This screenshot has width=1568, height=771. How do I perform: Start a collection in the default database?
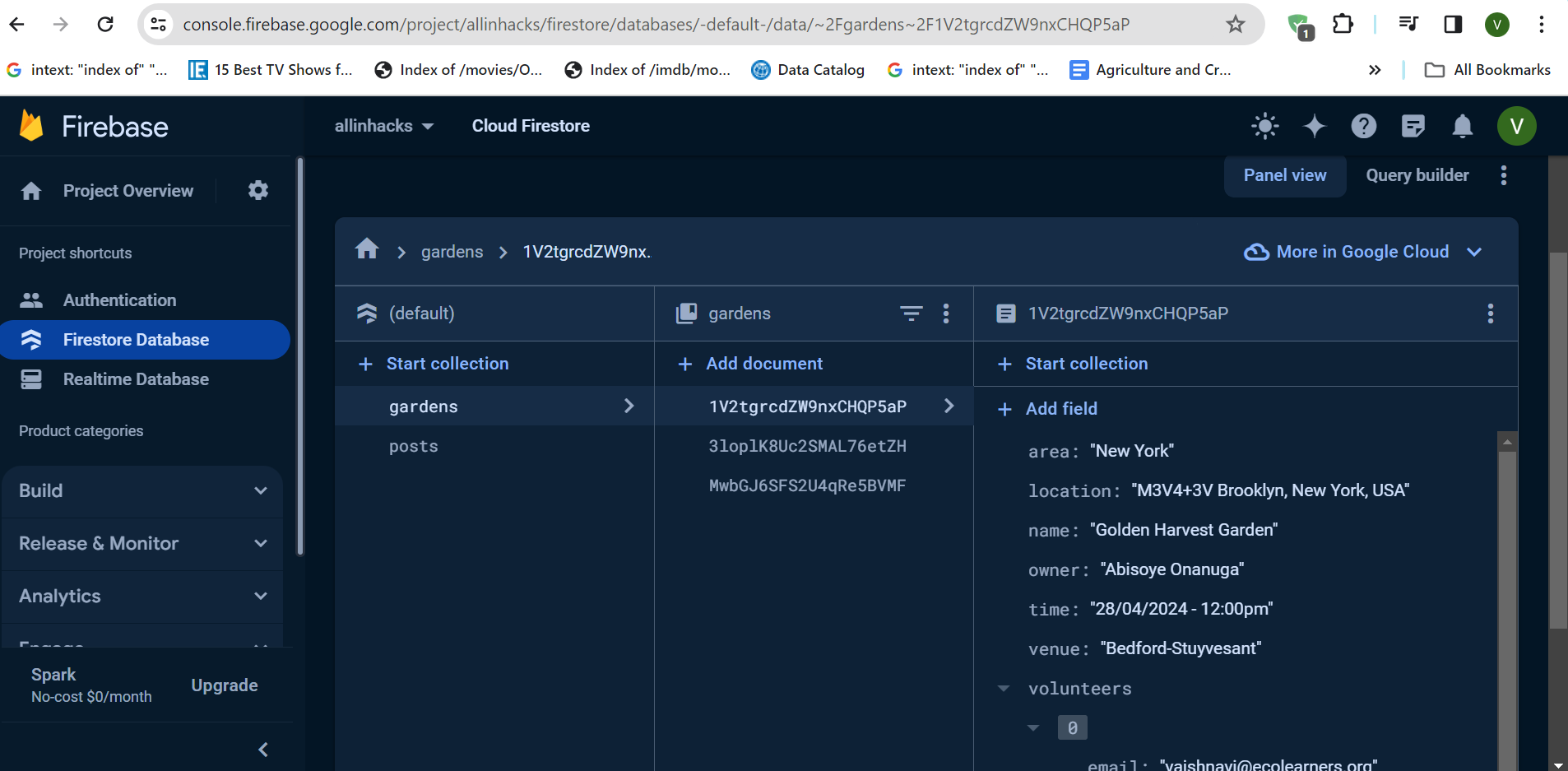434,364
